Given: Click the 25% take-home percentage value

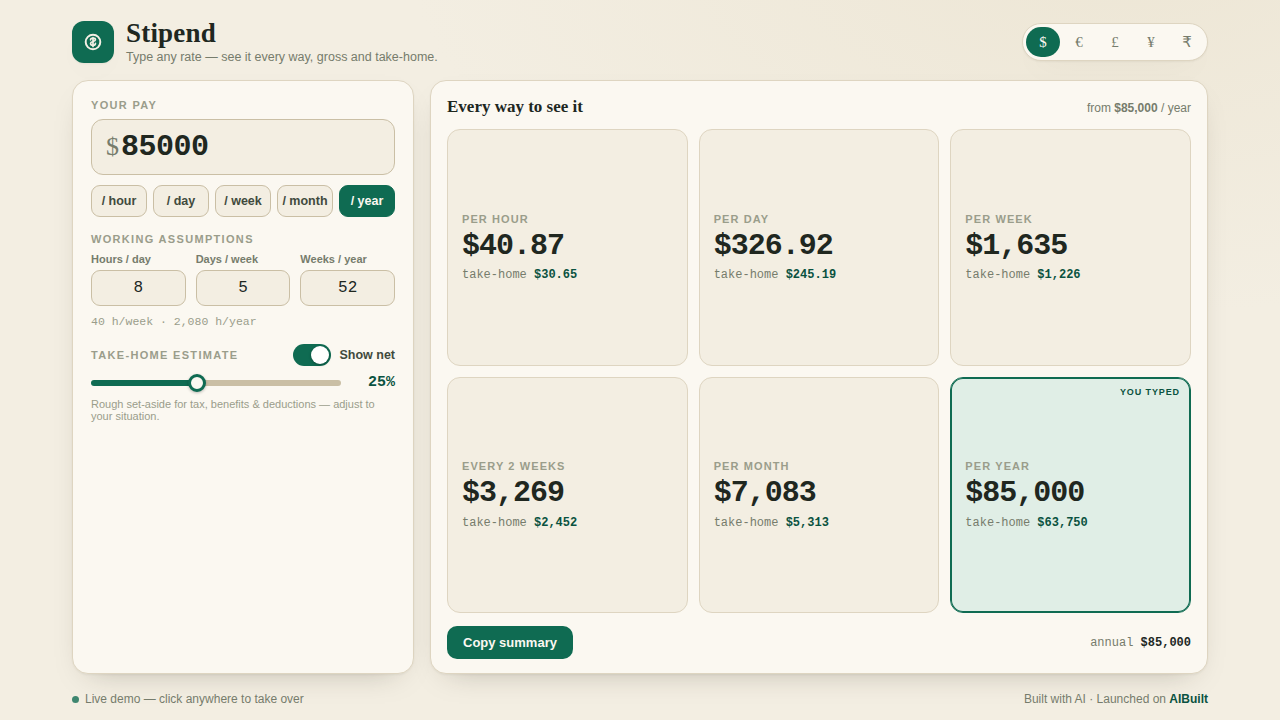Looking at the screenshot, I should coord(381,381).
